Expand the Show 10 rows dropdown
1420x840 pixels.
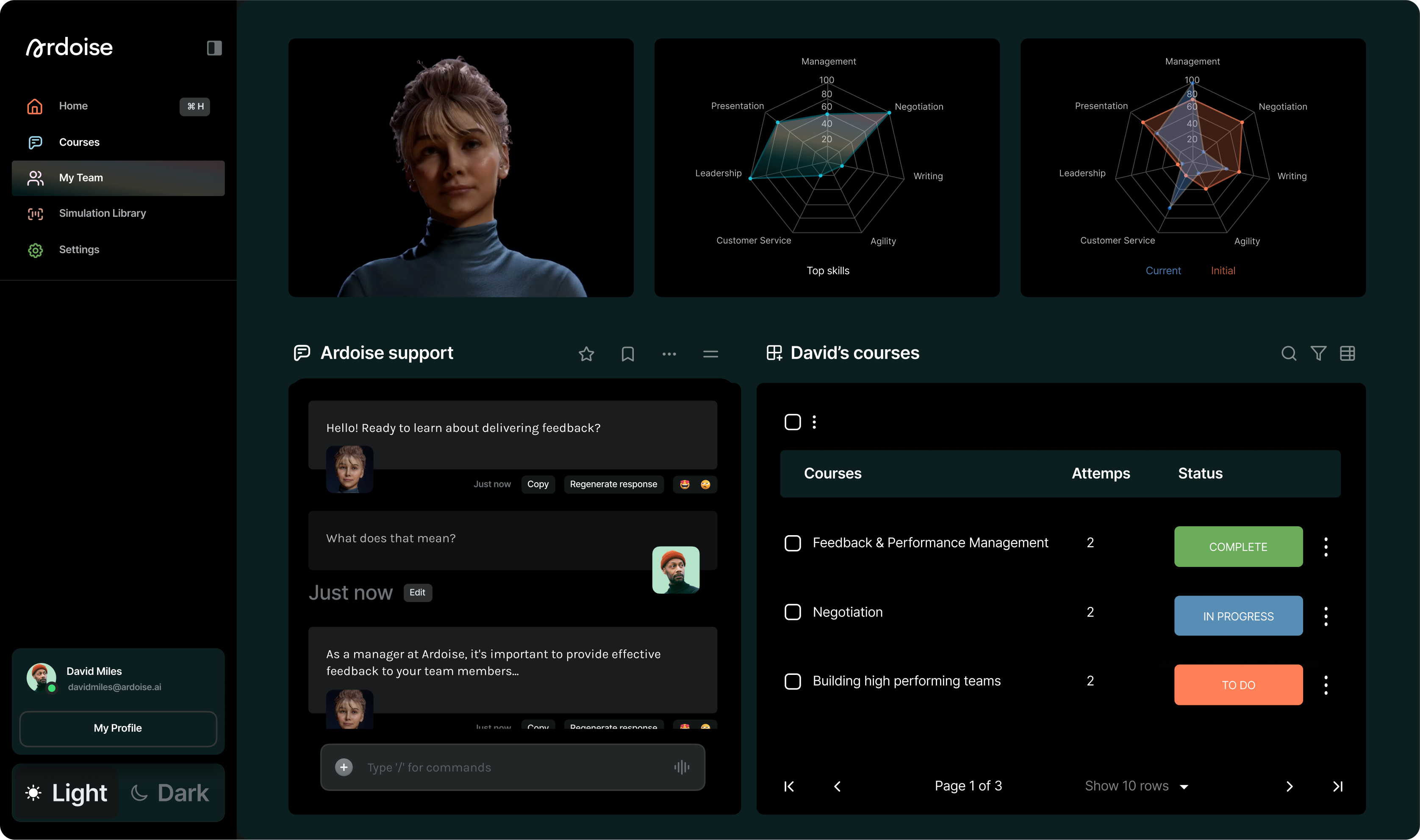[1136, 786]
